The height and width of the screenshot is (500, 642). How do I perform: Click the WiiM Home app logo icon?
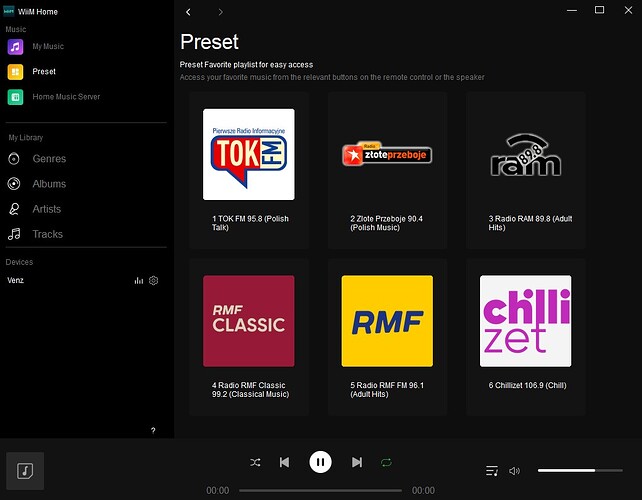tap(9, 11)
